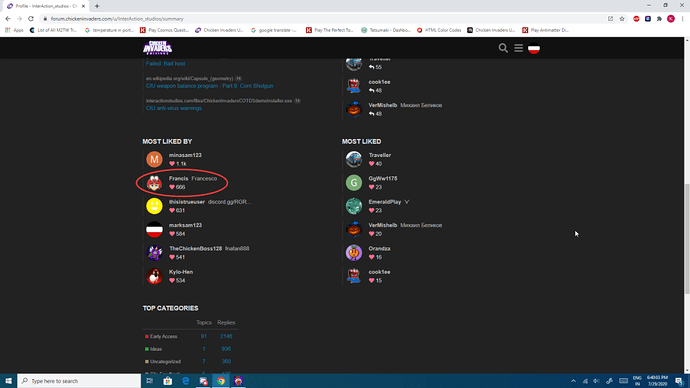Click Windows taskbar search box
The height and width of the screenshot is (388, 690).
(x=79, y=381)
